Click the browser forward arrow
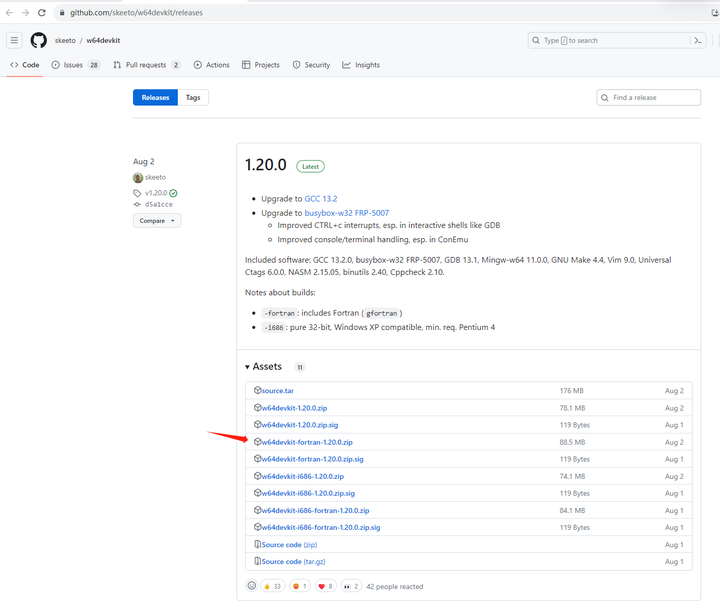This screenshot has height=614, width=720. [x=25, y=13]
